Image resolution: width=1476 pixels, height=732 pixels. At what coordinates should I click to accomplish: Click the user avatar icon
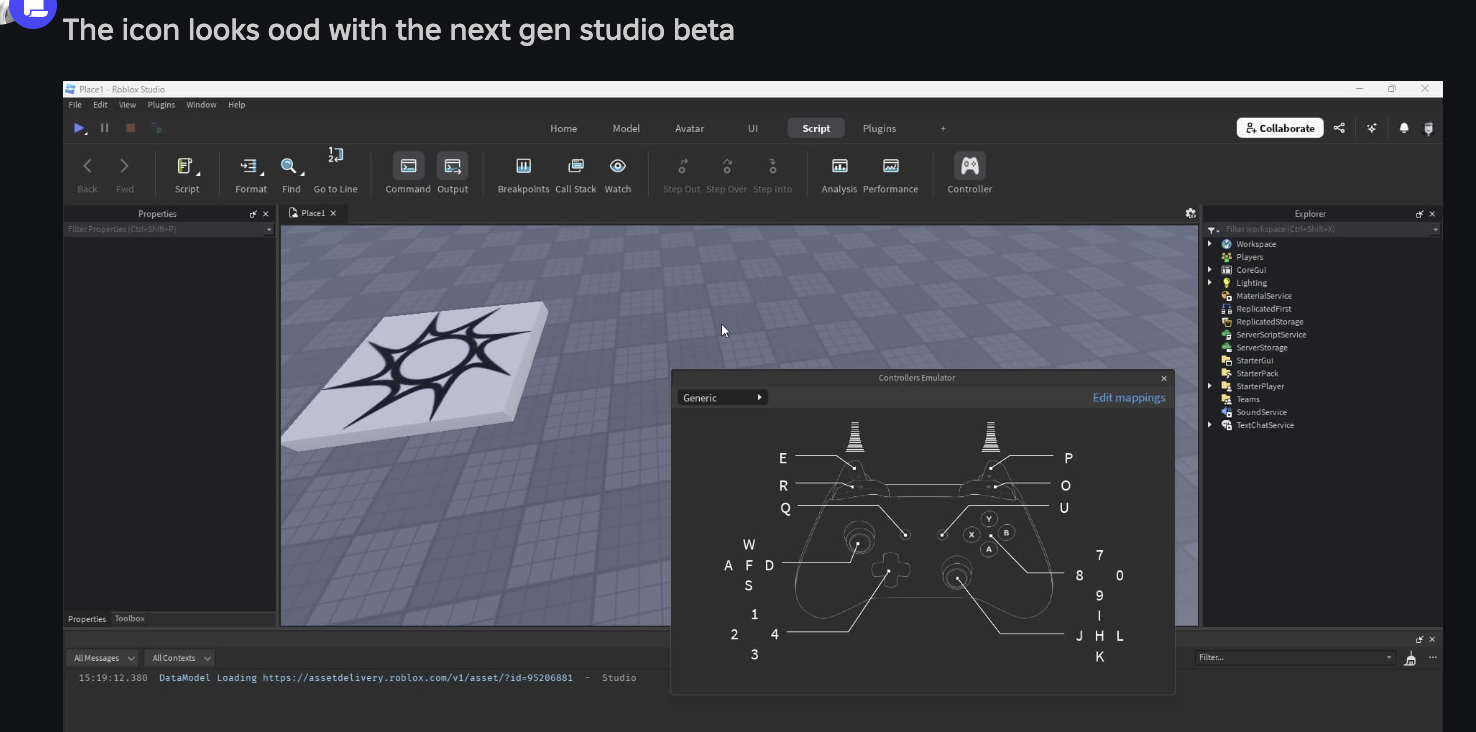1428,128
